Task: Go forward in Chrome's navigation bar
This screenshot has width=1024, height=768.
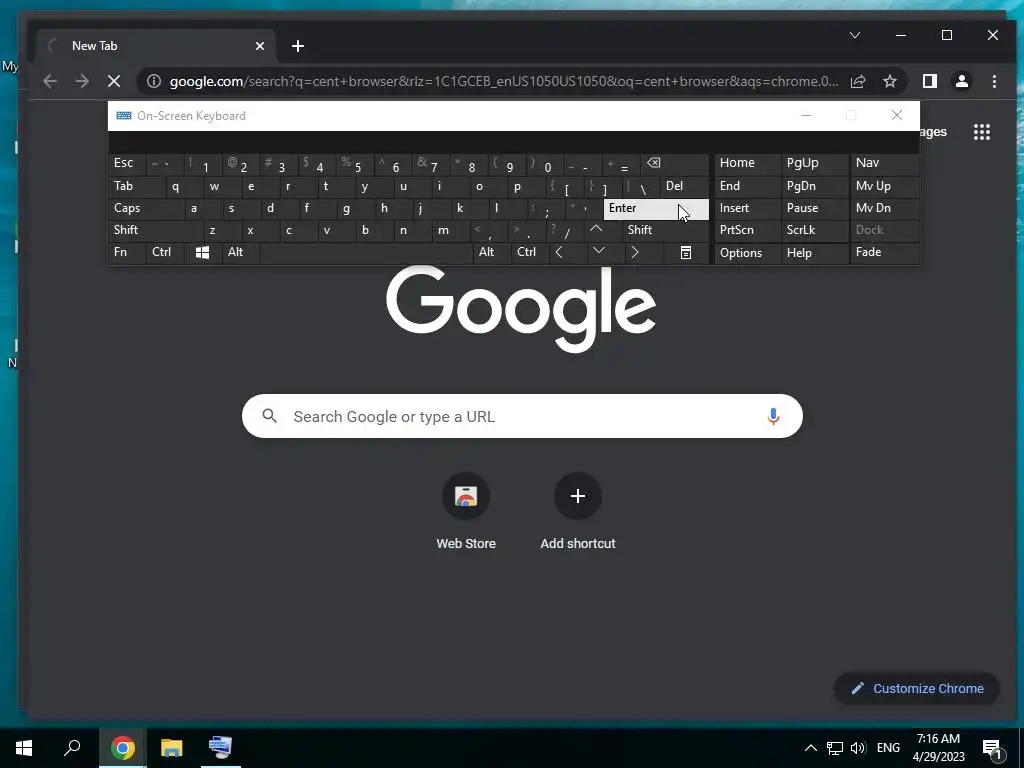Action: pyautogui.click(x=82, y=81)
